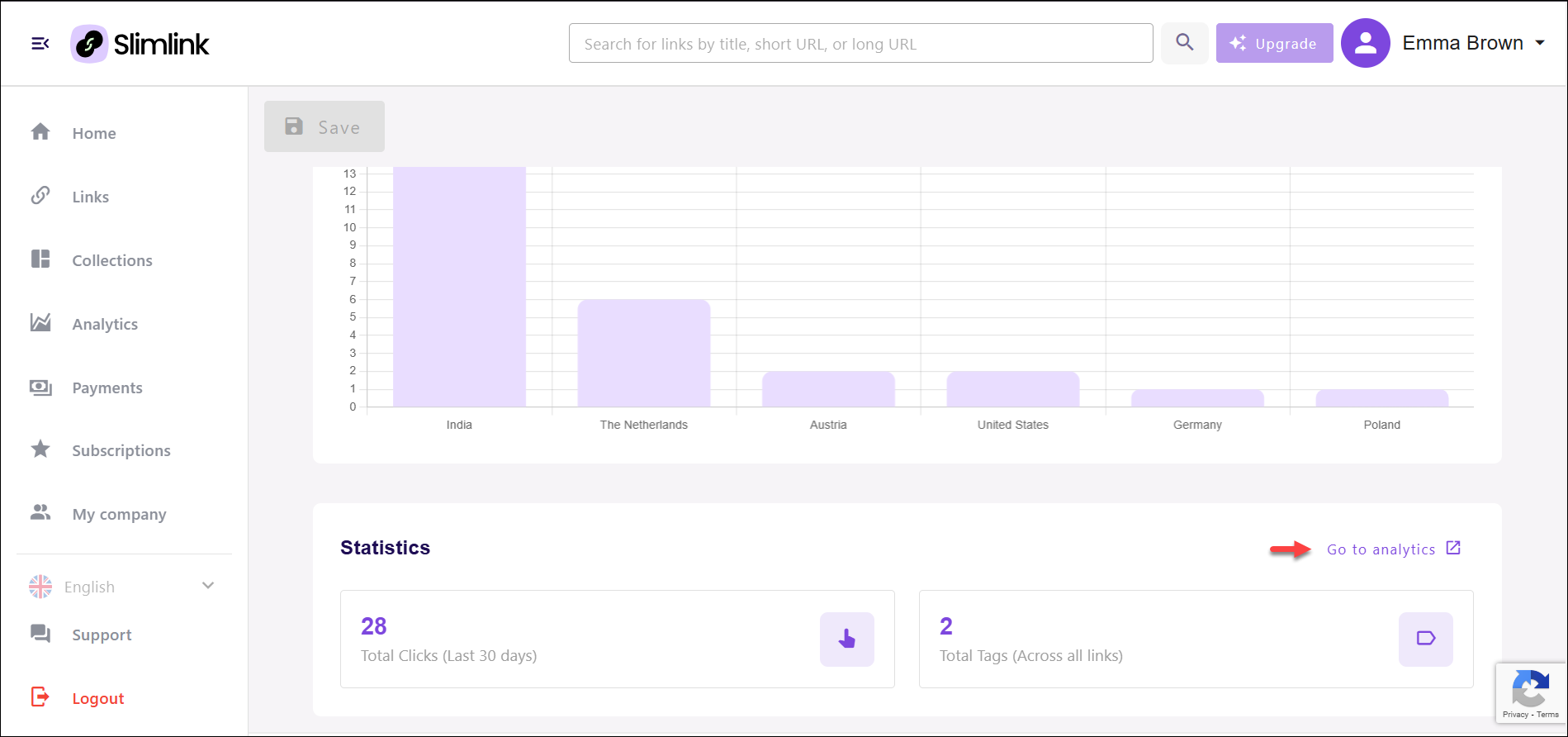Click the India axis label
Image resolution: width=1568 pixels, height=737 pixels.
(459, 425)
